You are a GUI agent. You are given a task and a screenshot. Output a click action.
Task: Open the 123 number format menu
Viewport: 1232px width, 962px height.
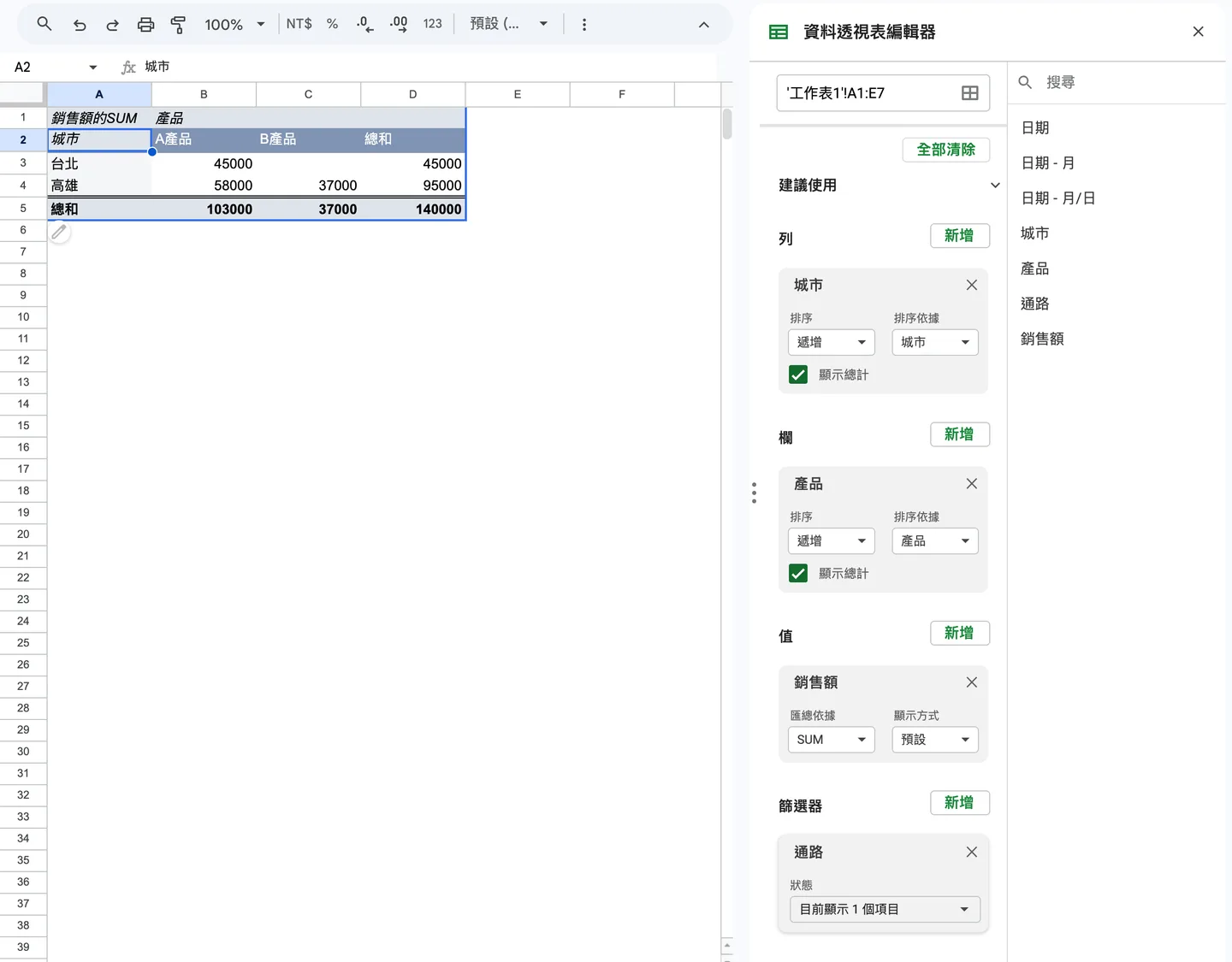click(x=432, y=24)
